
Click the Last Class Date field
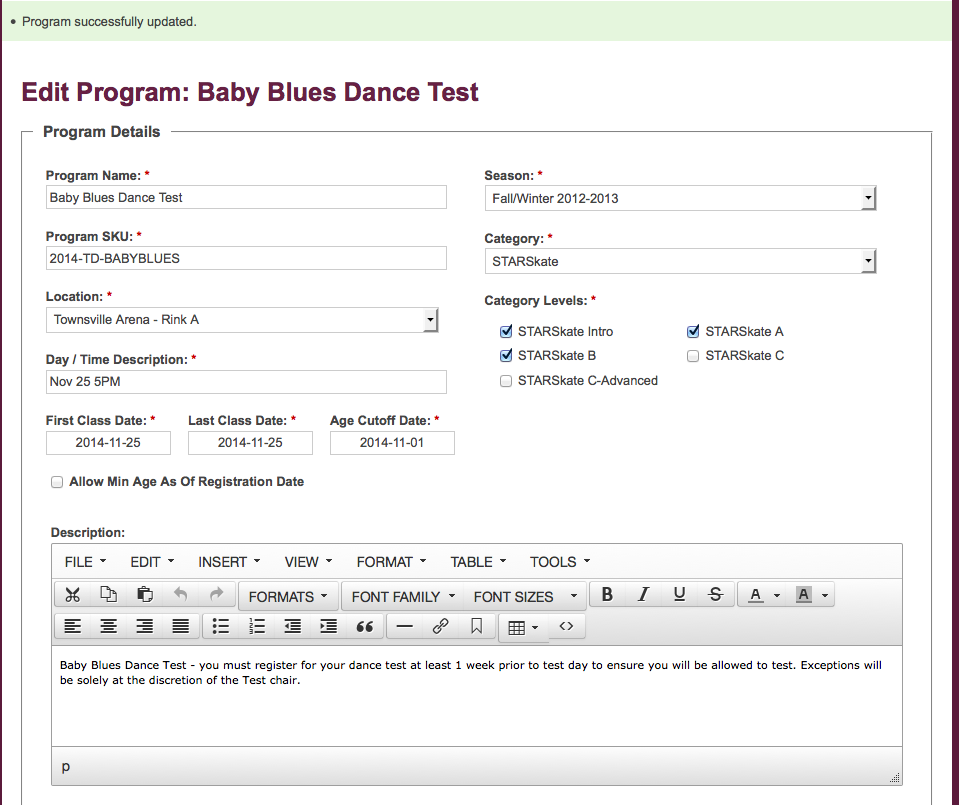pyautogui.click(x=250, y=443)
